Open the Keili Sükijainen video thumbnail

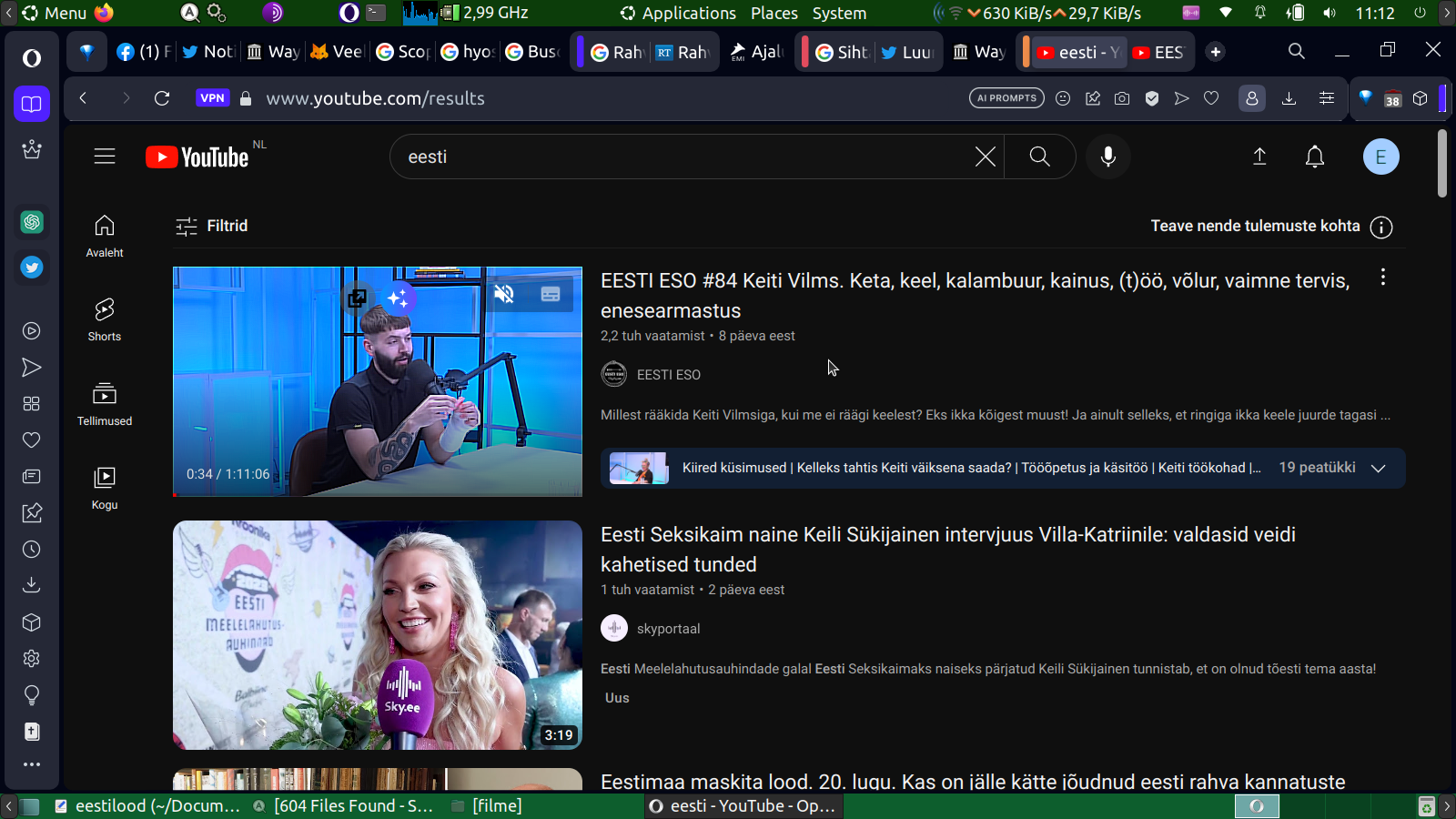click(378, 634)
